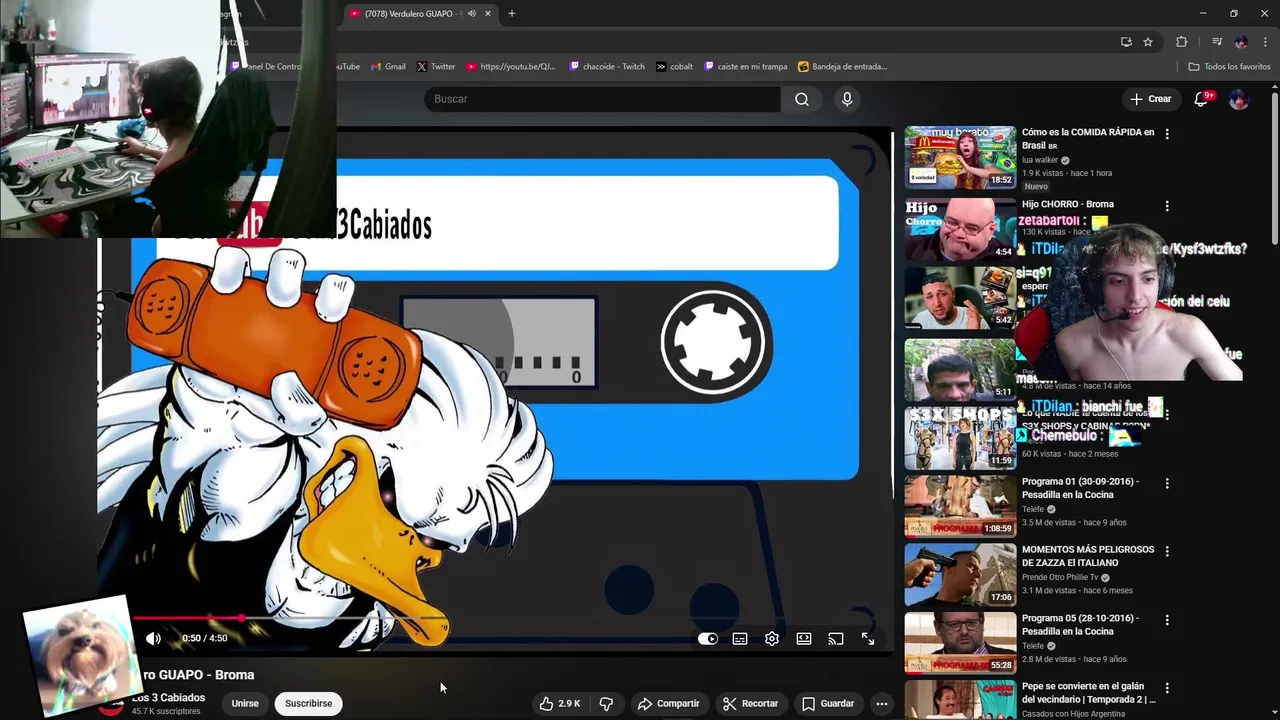Viewport: 1280px width, 720px height.
Task: Open the Bandeja de entrada bookmark
Action: 842,66
